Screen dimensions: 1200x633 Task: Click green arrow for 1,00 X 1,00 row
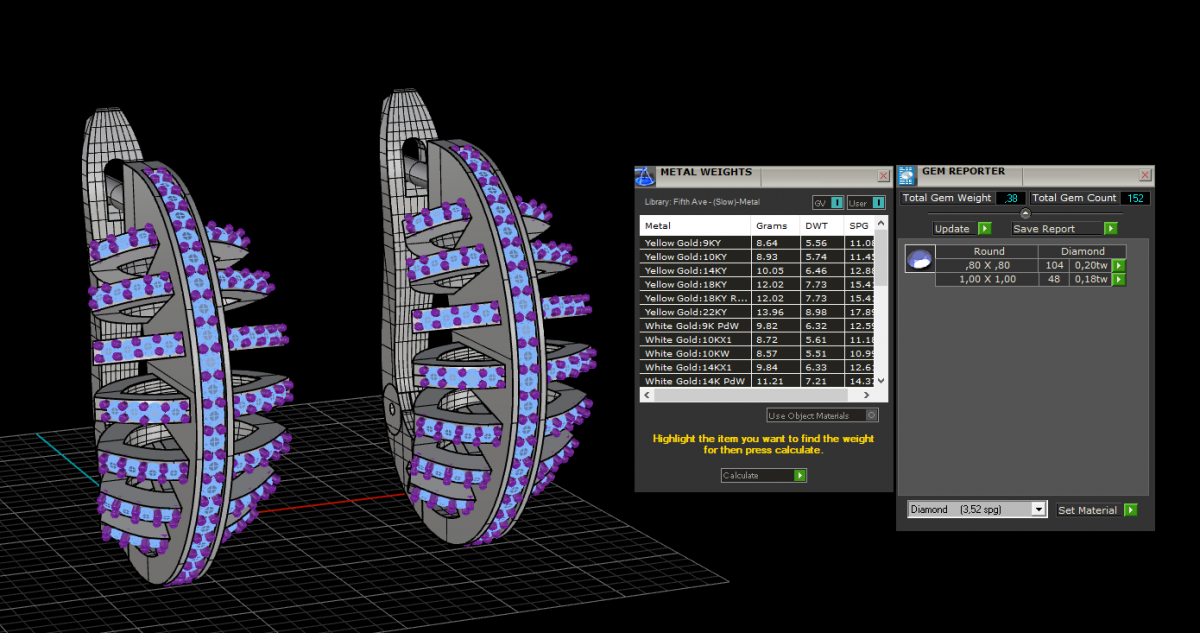1118,279
